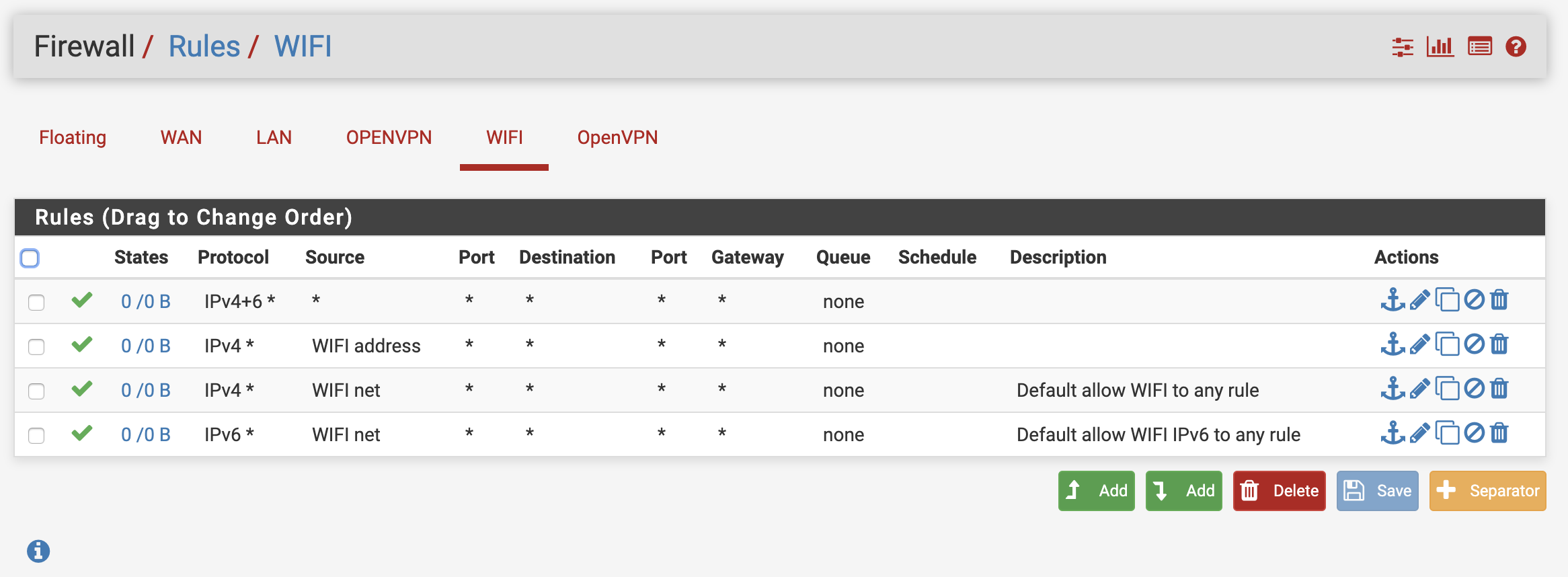Open the status bar chart icon
This screenshot has width=1568, height=577.
coord(1440,47)
